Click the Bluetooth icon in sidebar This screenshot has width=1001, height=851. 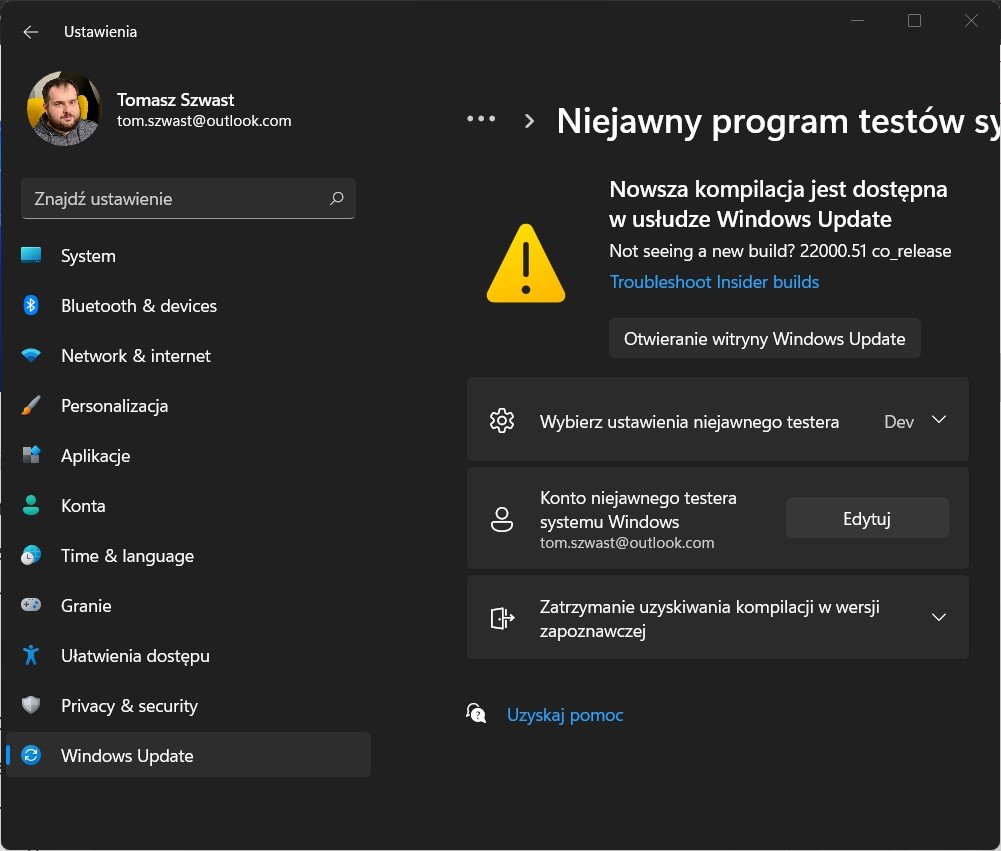31,305
